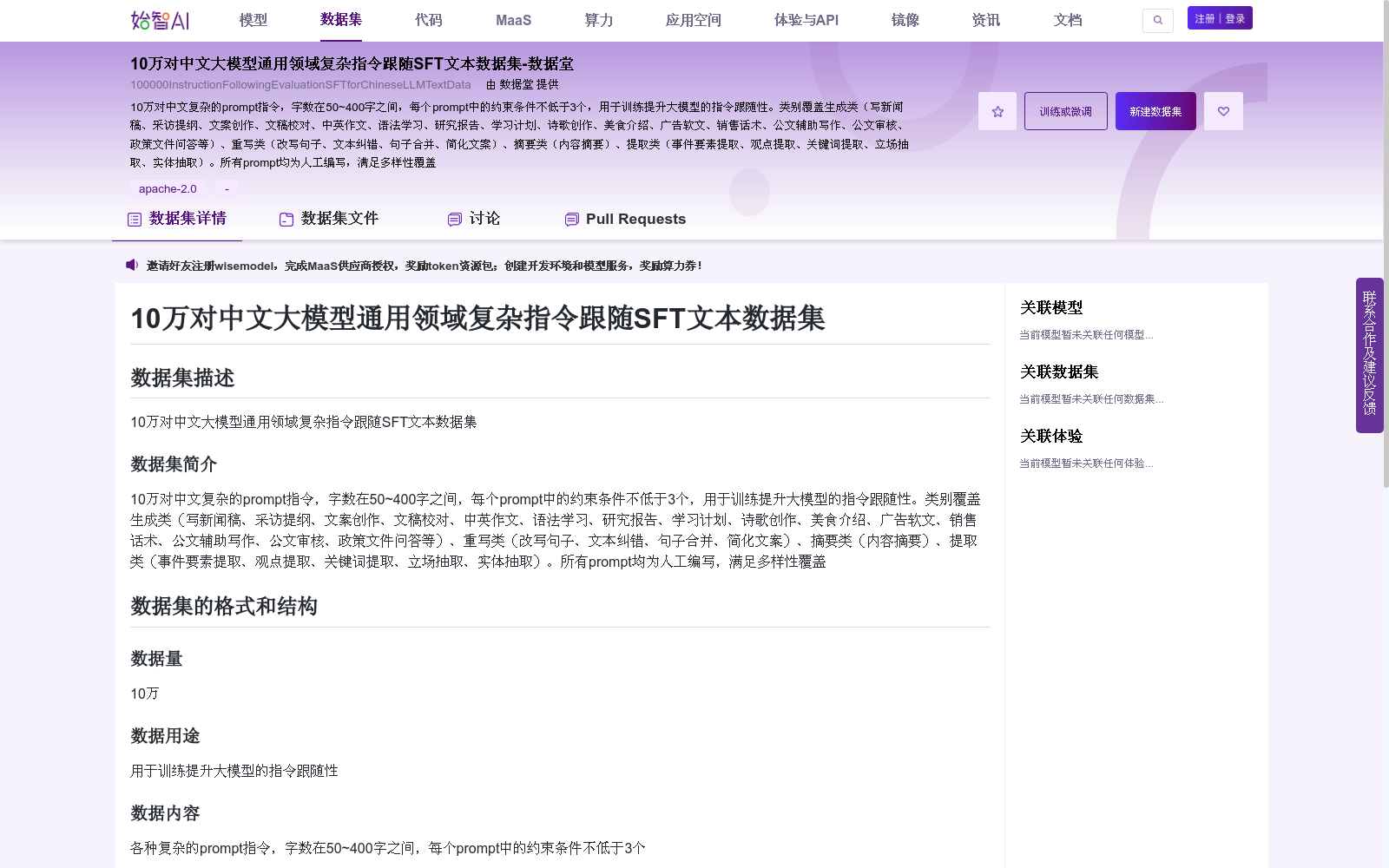Screen dimensions: 1389x868
Task: Click the Pull Requests chat icon
Action: [x=571, y=219]
